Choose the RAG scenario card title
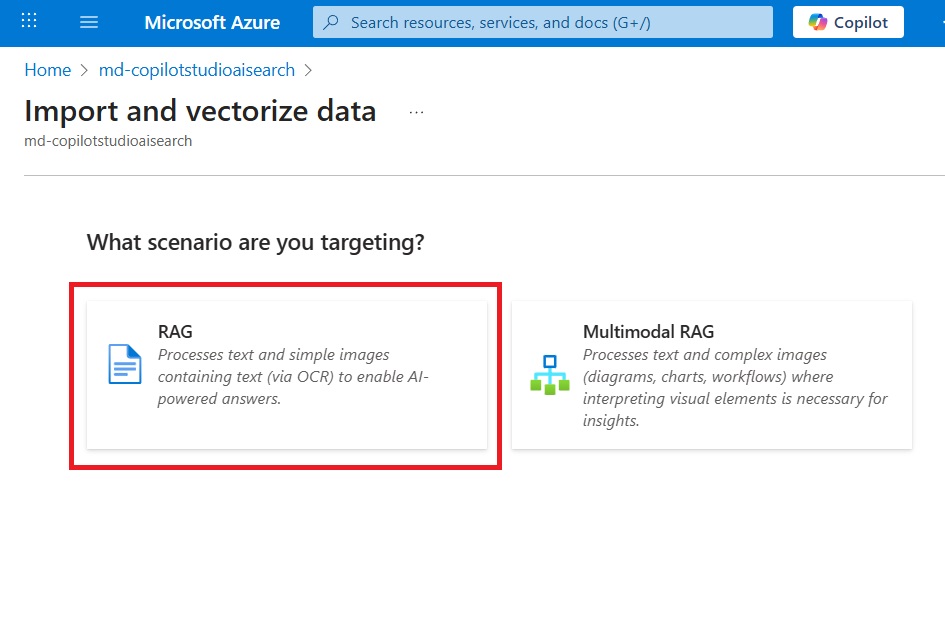The image size is (945, 642). pos(175,332)
